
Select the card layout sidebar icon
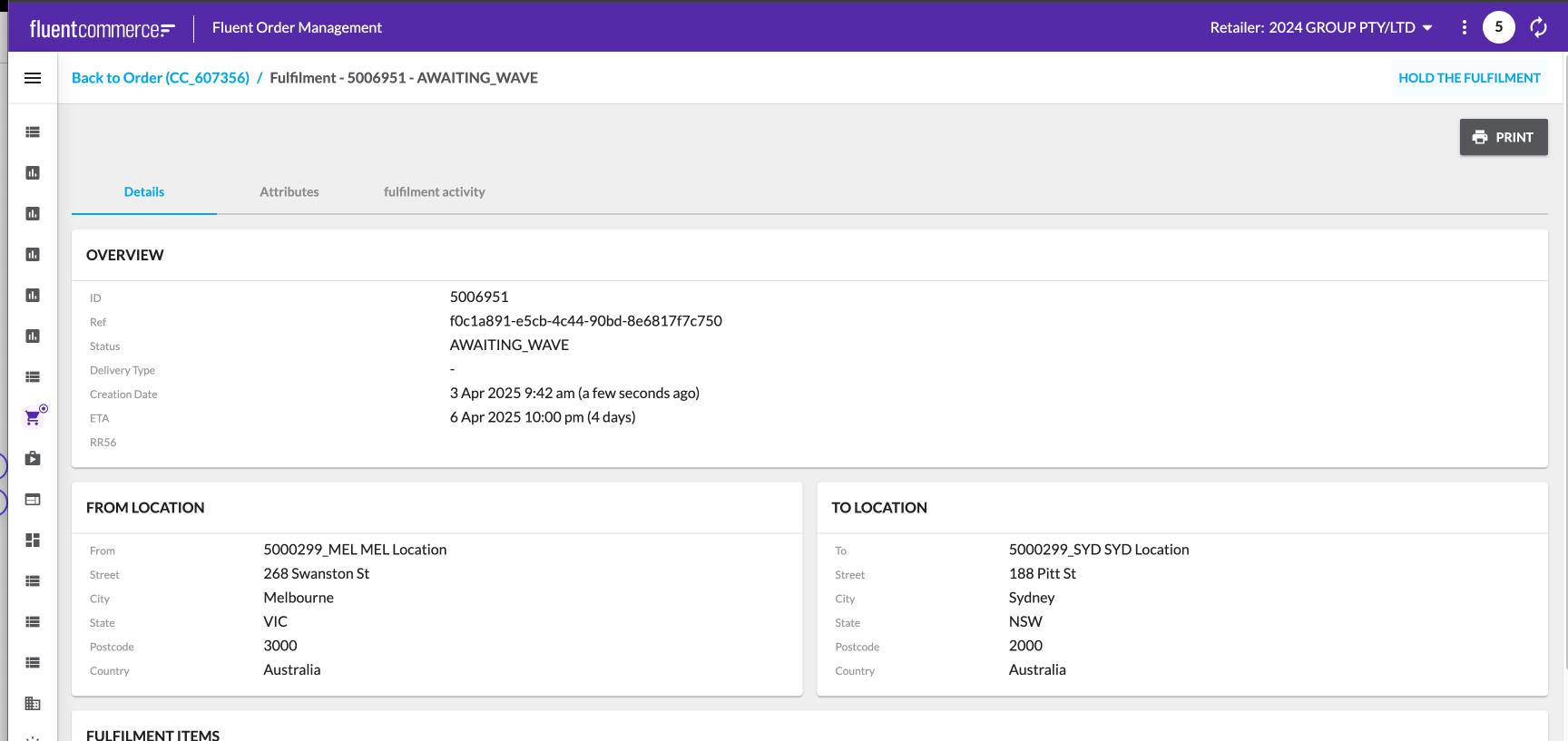pos(33,499)
